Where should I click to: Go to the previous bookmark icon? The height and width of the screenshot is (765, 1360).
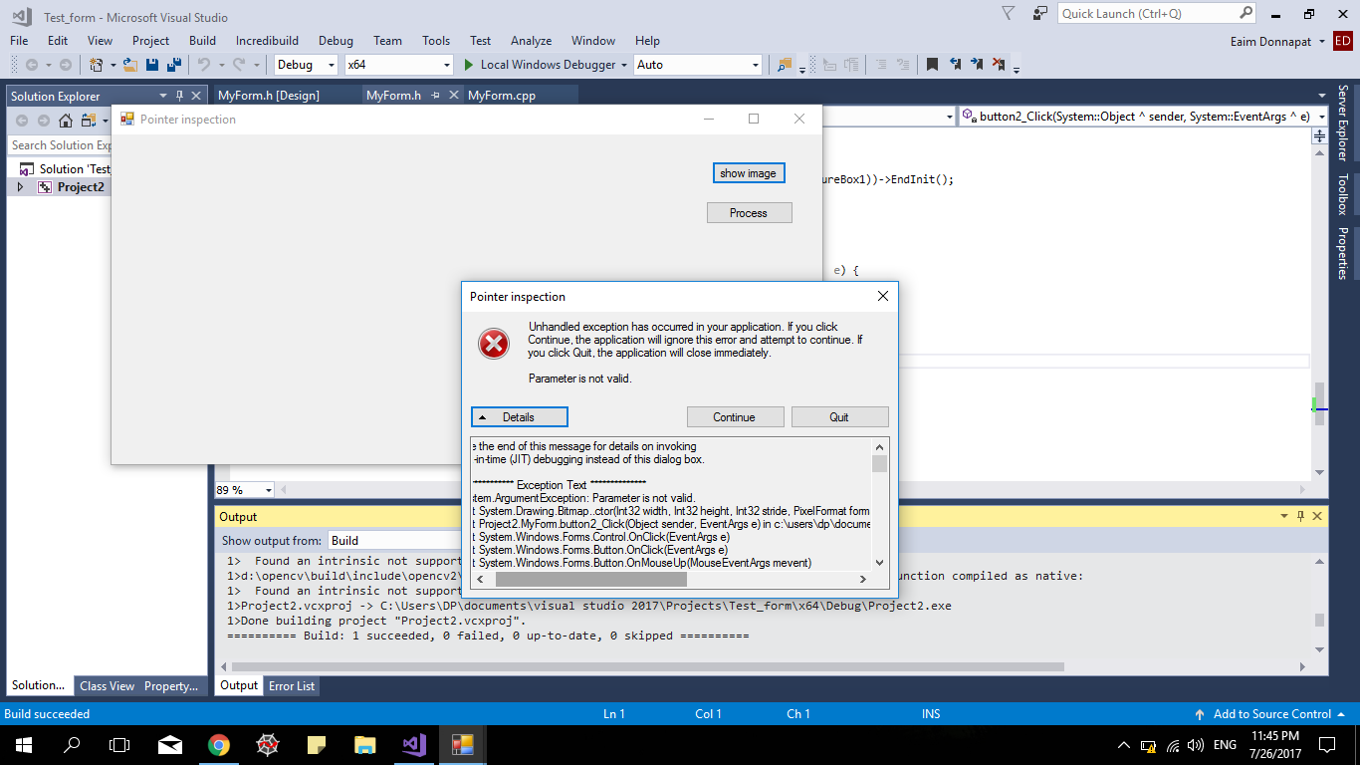[x=955, y=65]
